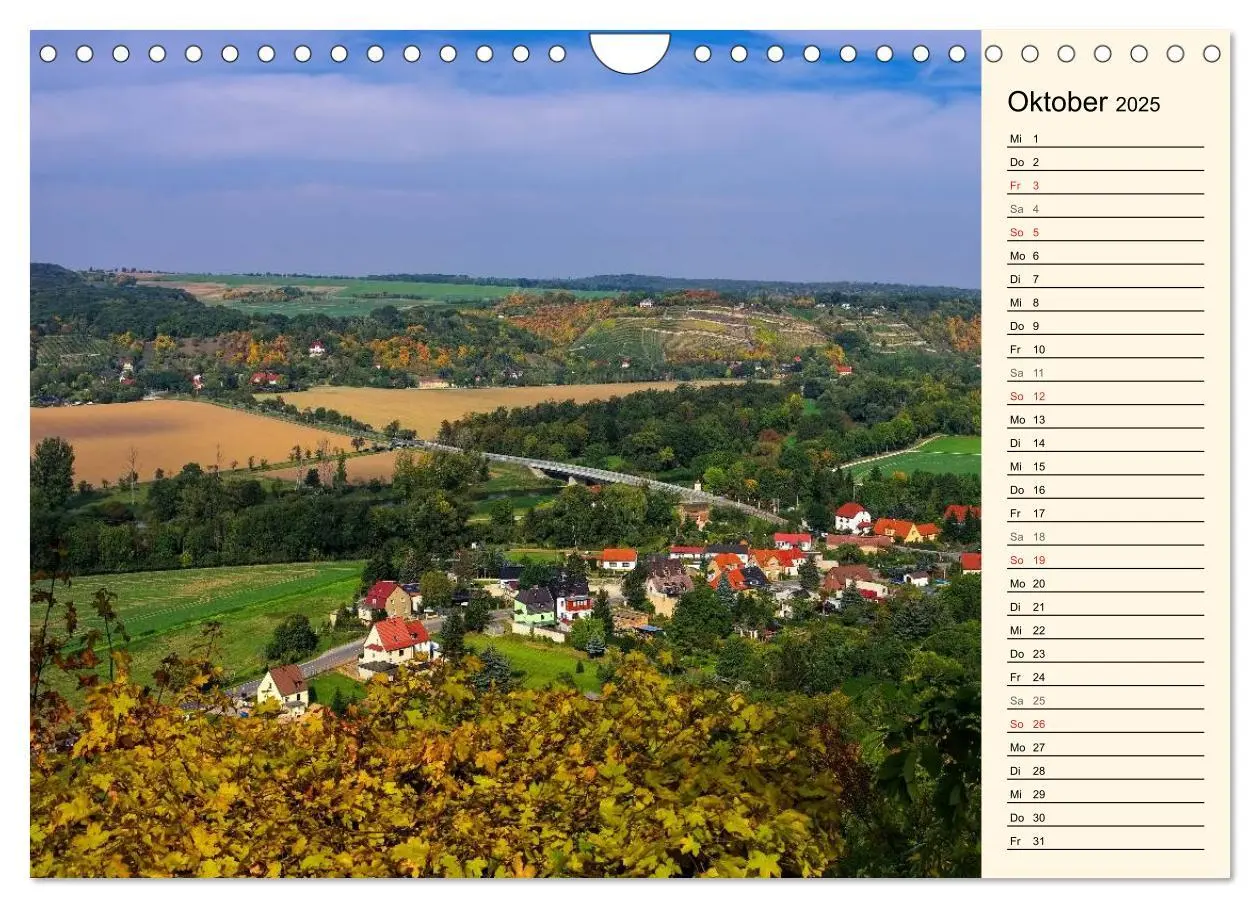
Task: Select the red 'So 5' row
Action: (x=1105, y=232)
